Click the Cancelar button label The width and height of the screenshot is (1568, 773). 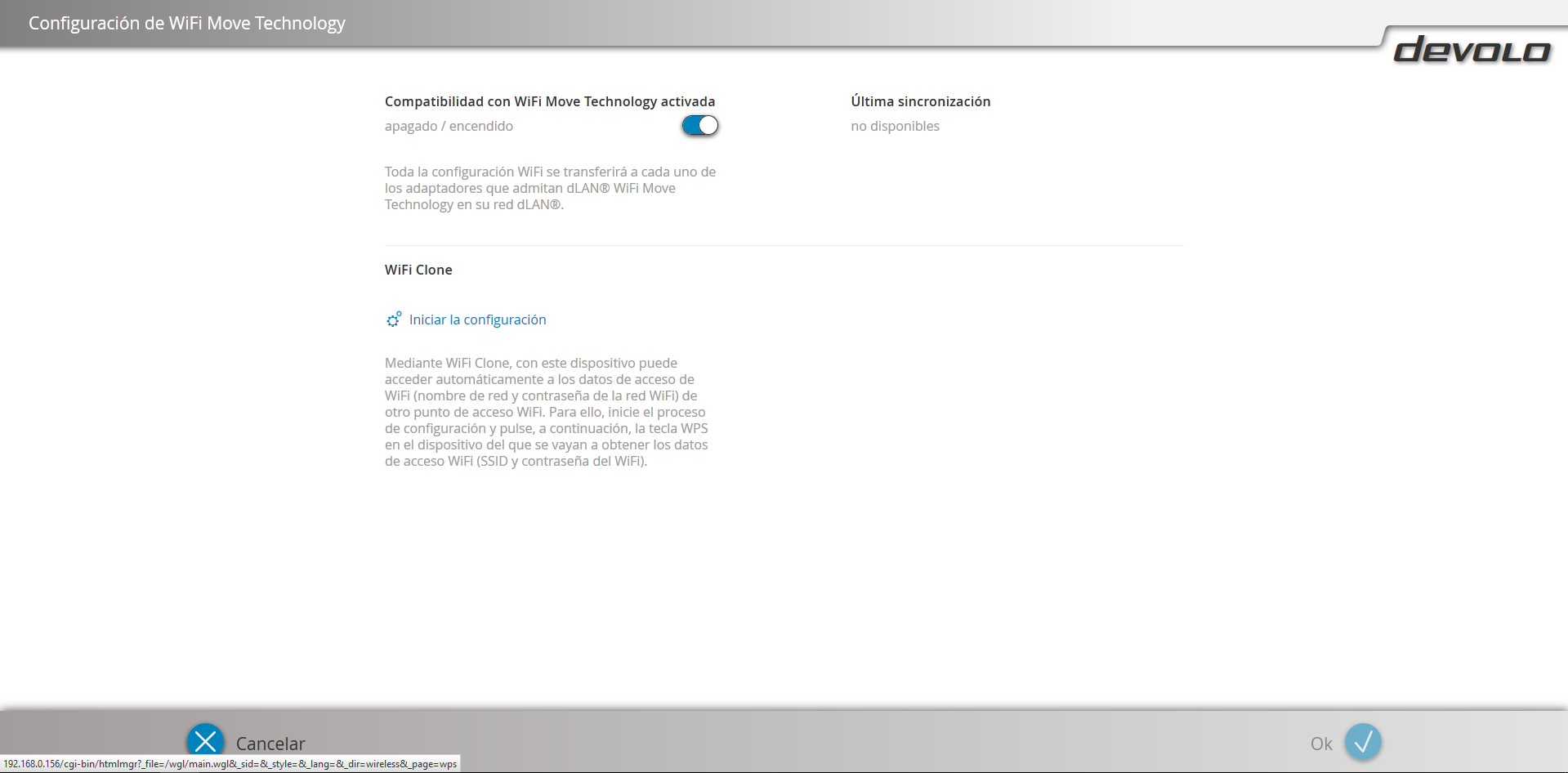click(270, 744)
